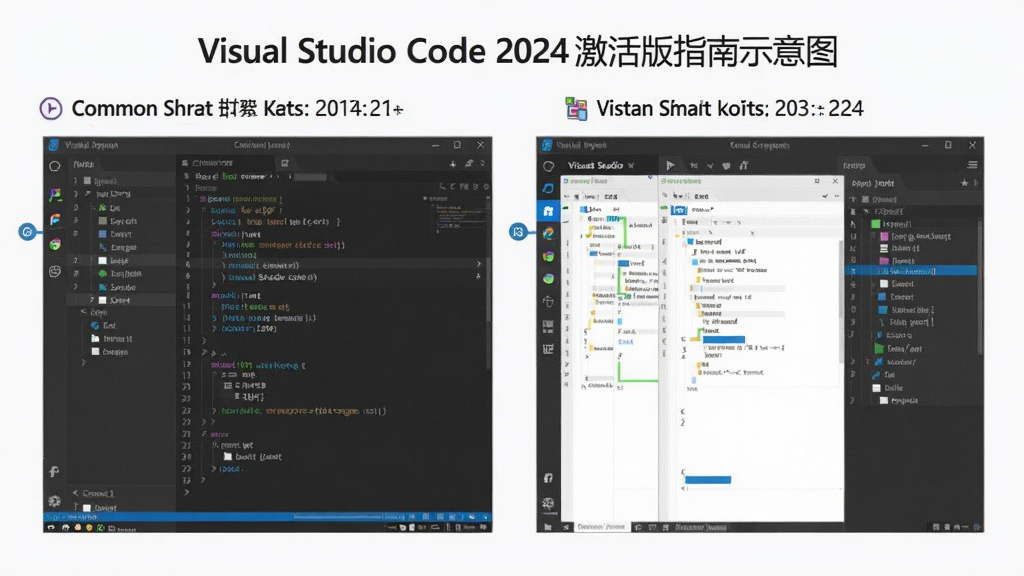The width and height of the screenshot is (1024, 576).
Task: Click the smiley face icon in left window sidebar
Action: [x=55, y=271]
